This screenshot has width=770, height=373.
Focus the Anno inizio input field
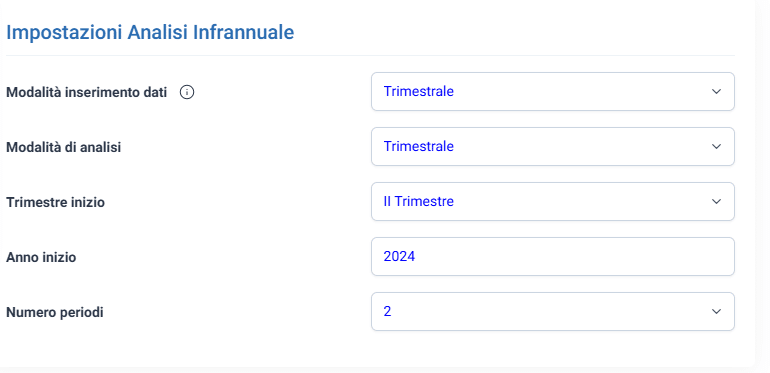coord(552,257)
